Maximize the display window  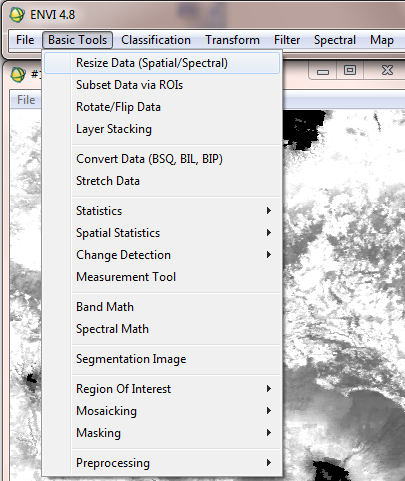[350, 71]
